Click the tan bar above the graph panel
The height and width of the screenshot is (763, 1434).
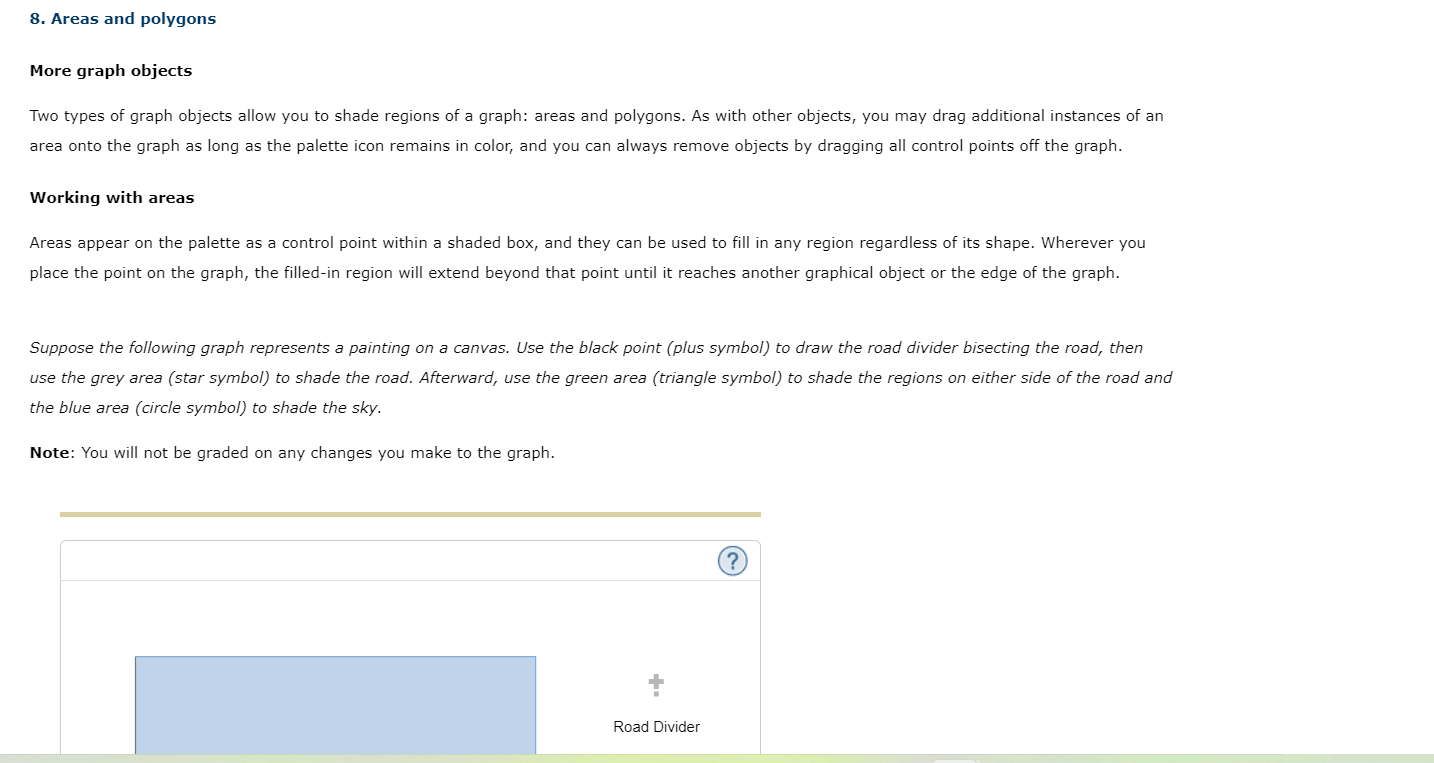coord(410,514)
